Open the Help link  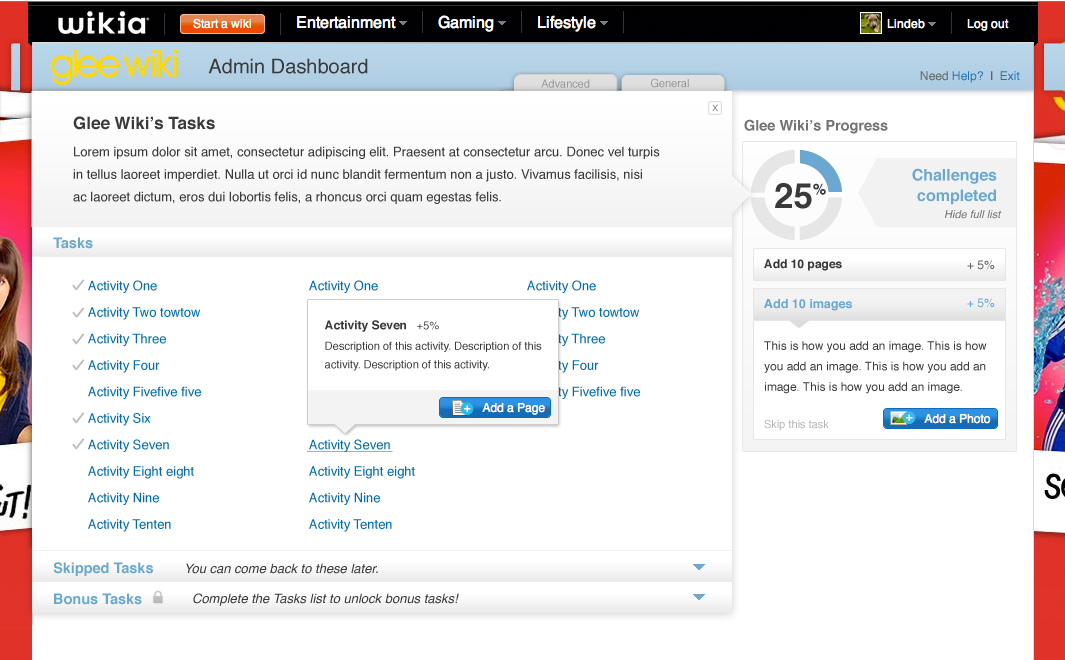click(x=967, y=76)
